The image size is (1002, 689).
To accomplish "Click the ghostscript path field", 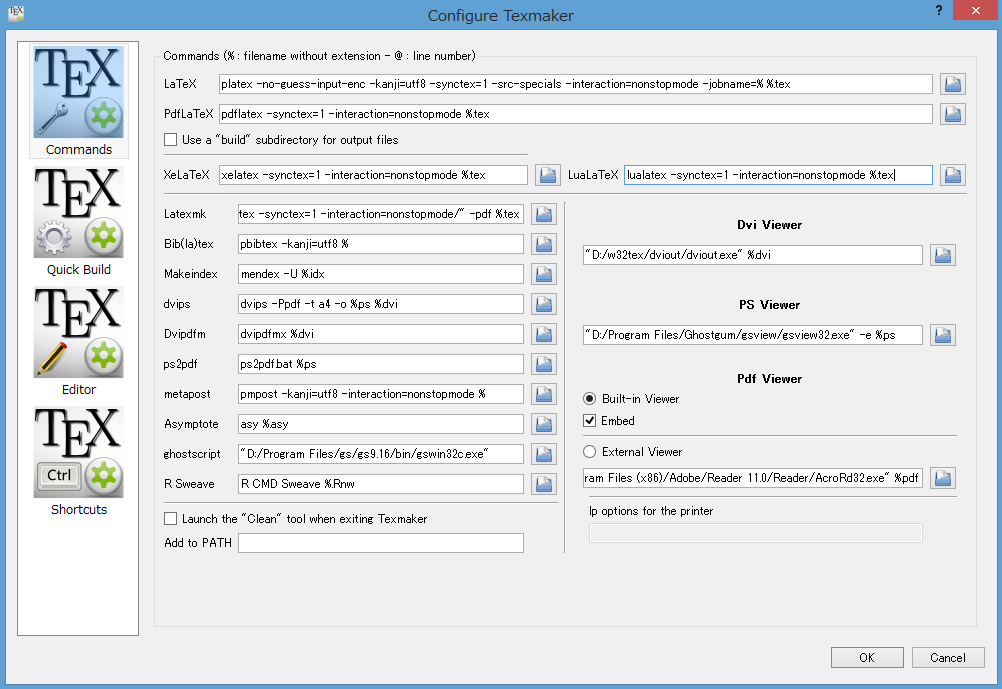I will click(x=380, y=454).
